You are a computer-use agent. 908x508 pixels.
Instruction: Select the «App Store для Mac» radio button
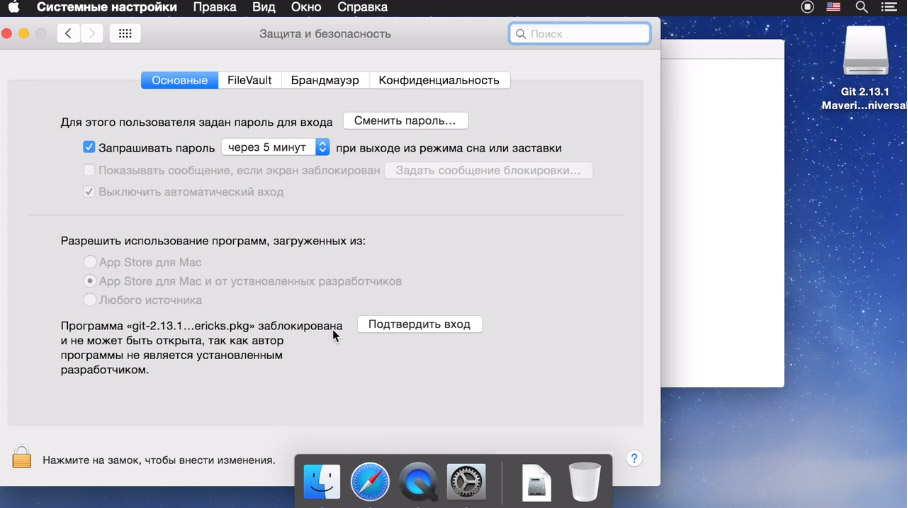coord(90,262)
